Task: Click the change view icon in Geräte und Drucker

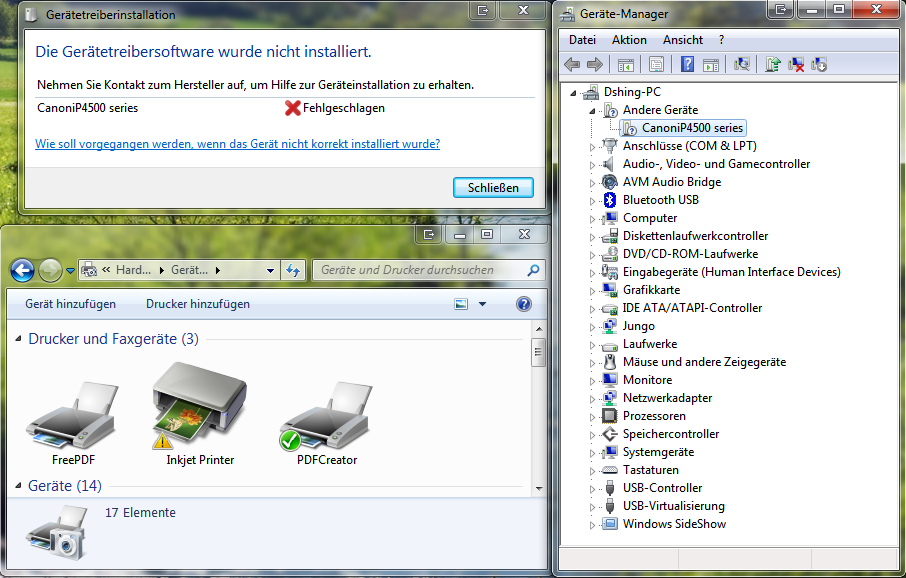Action: coord(461,304)
